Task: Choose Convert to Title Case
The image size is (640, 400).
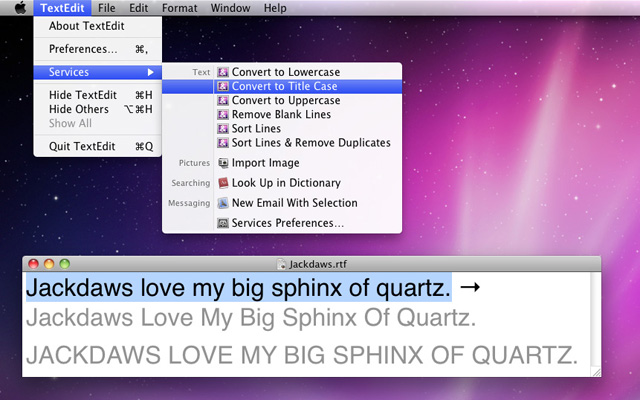Action: (x=284, y=87)
